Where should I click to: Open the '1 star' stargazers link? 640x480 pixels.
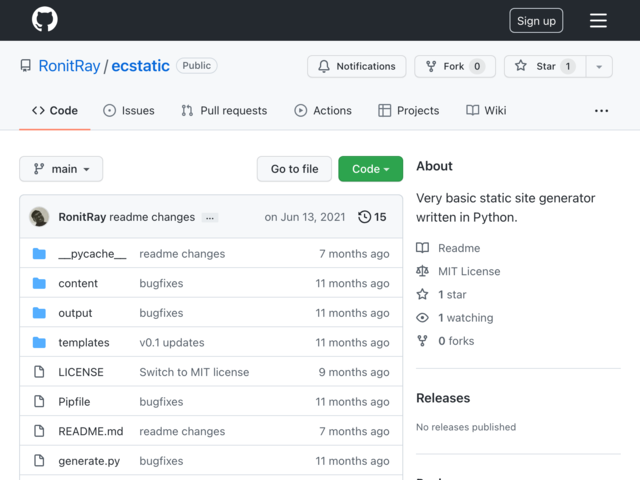tap(452, 295)
